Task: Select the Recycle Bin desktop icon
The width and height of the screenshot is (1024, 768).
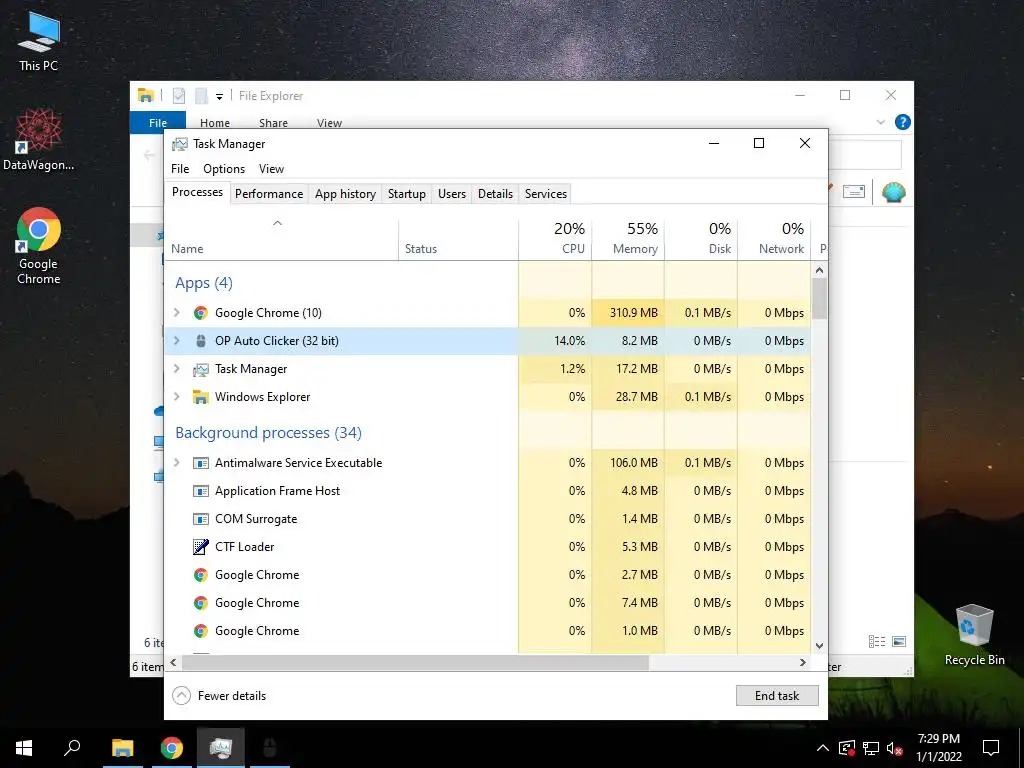Action: click(974, 635)
